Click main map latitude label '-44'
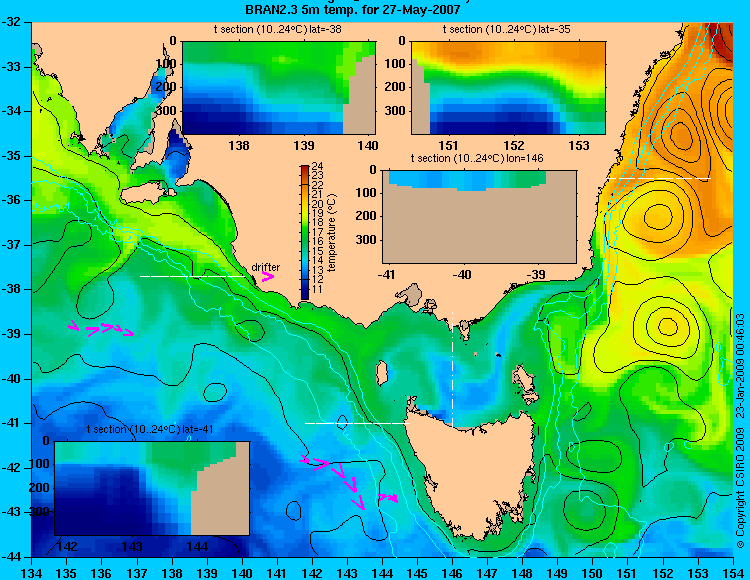 11,557
